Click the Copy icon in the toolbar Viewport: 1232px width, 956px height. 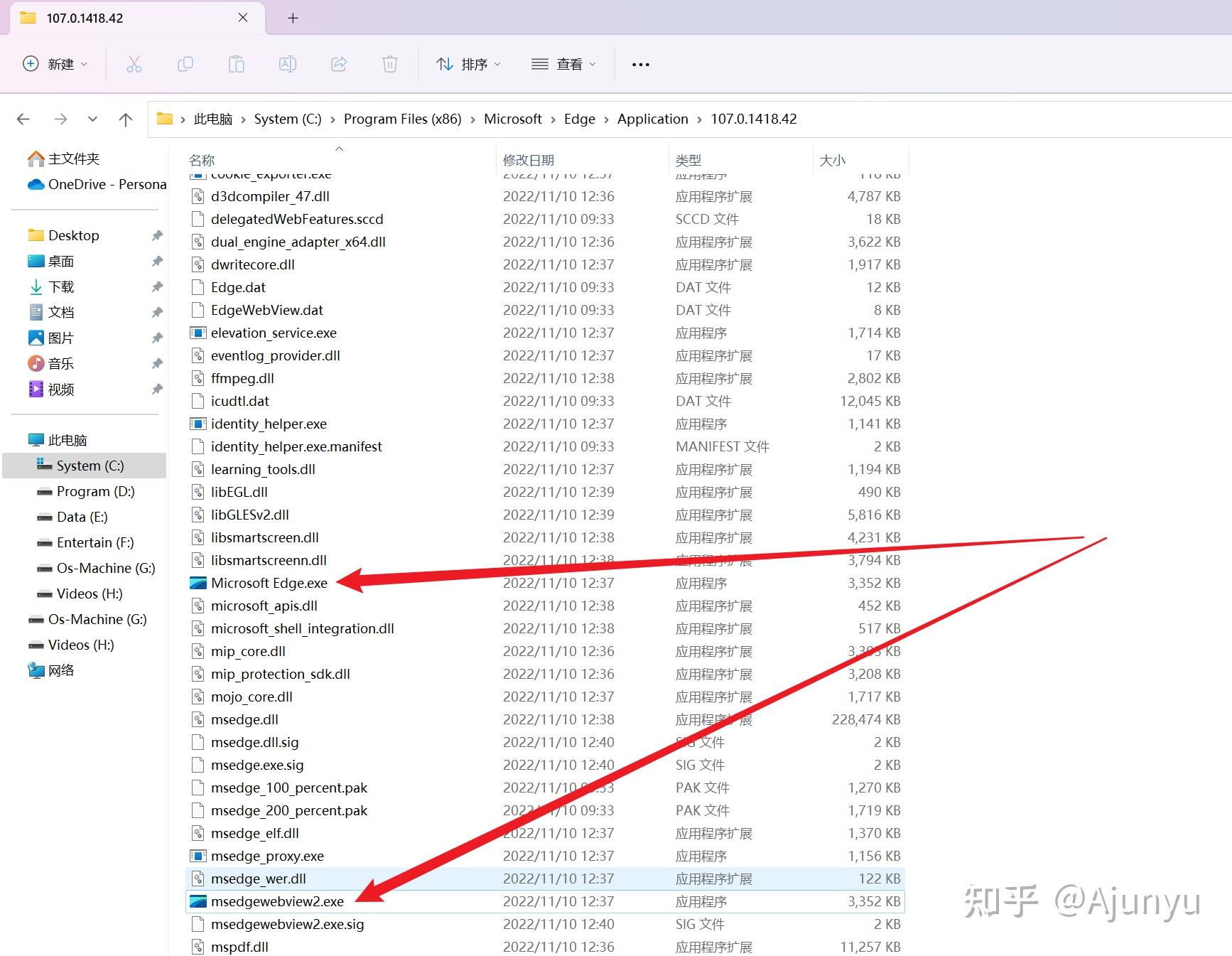click(x=185, y=64)
